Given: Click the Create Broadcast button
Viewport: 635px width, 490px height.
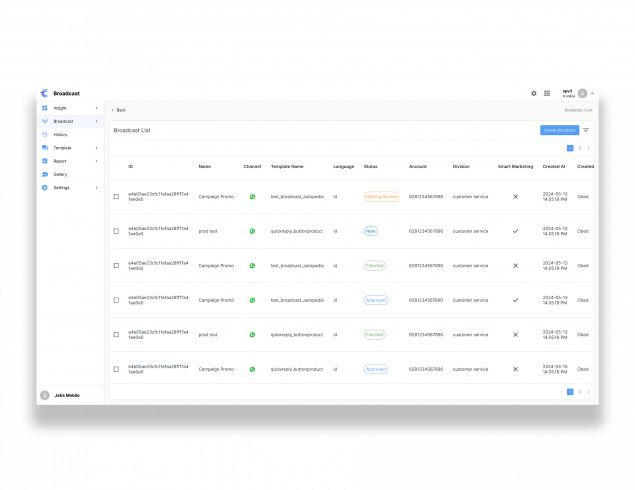Looking at the screenshot, I should 559,130.
